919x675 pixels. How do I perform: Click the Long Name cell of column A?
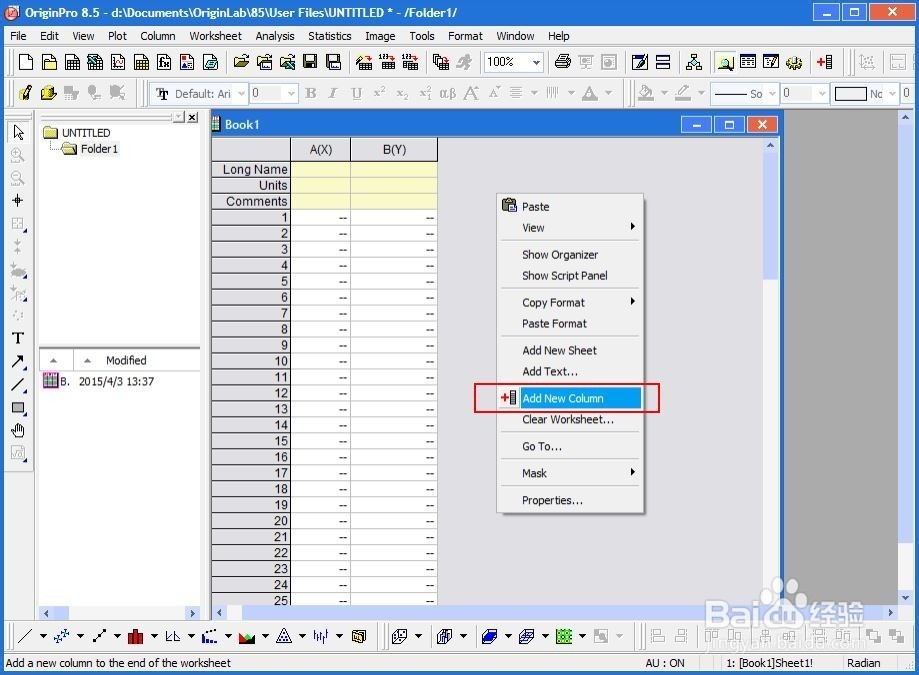(321, 169)
